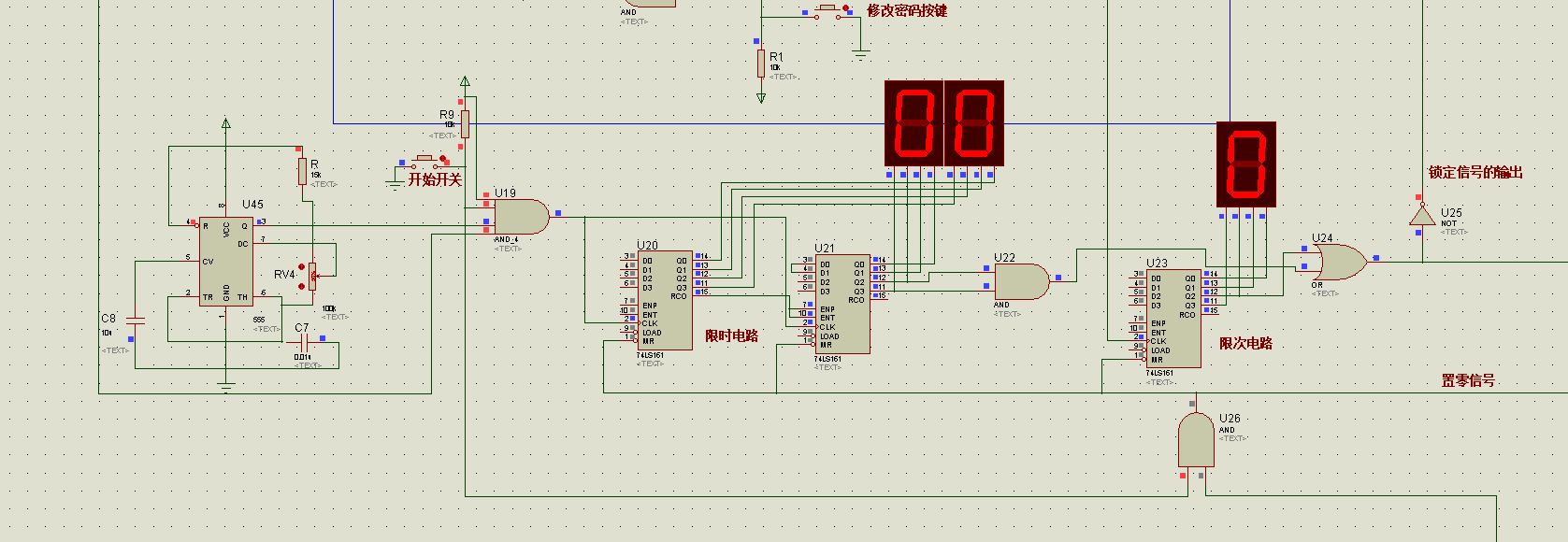Select the U19 four-input AND gate
This screenshot has height=542, width=1568.
pos(522,216)
